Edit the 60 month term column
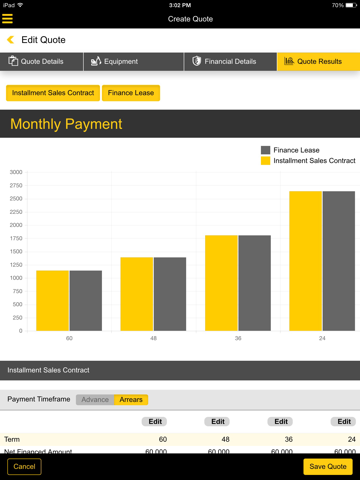The height and width of the screenshot is (480, 360). click(x=155, y=421)
